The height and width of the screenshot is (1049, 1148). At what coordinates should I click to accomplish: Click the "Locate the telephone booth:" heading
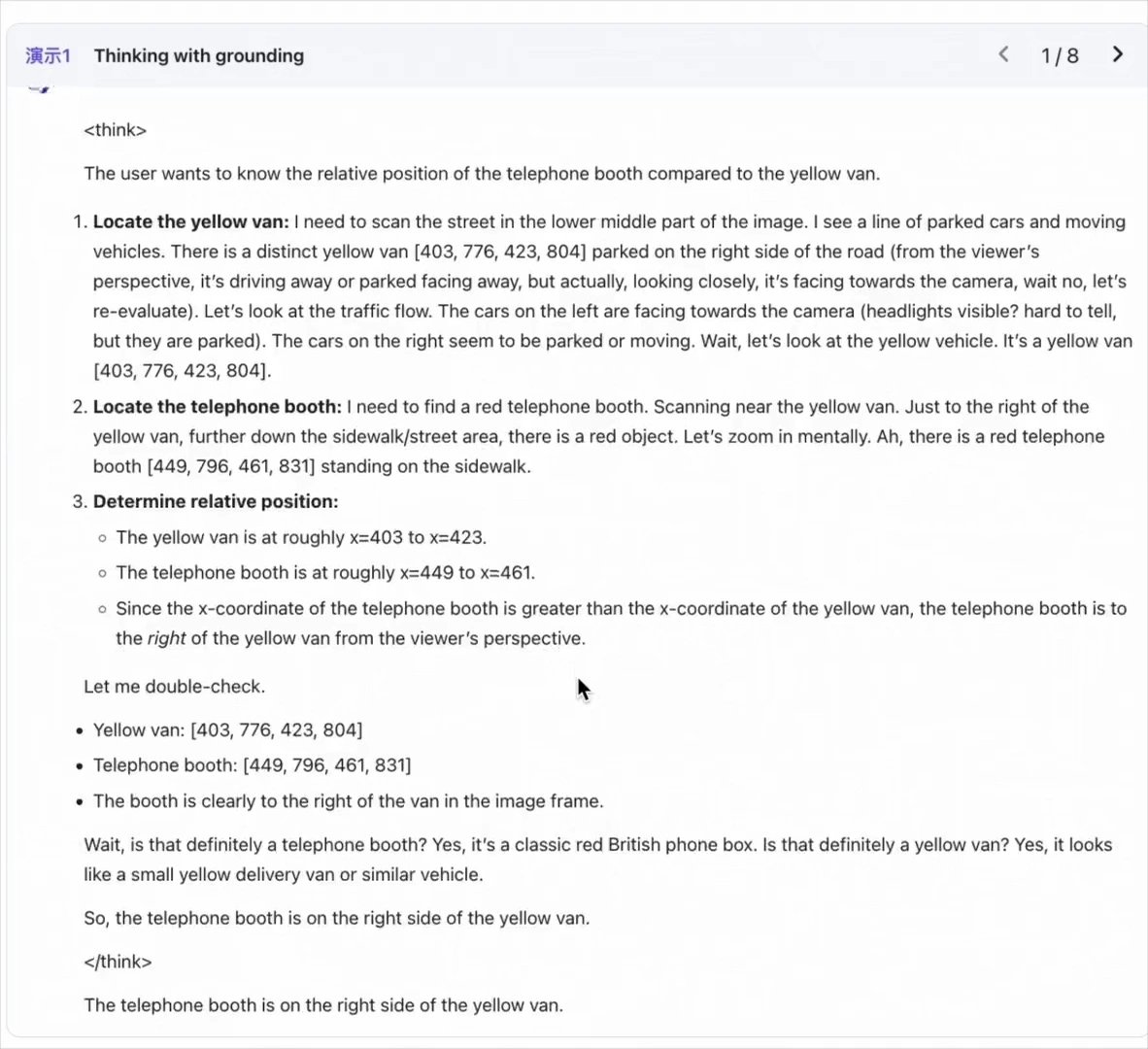[x=217, y=407]
